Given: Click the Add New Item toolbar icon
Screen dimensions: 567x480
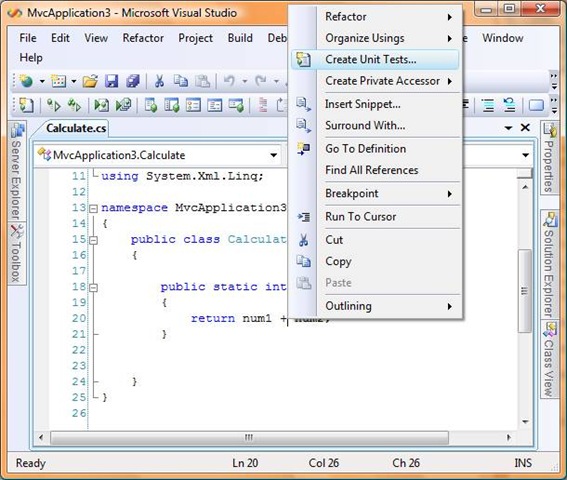Looking at the screenshot, I should click(58, 81).
